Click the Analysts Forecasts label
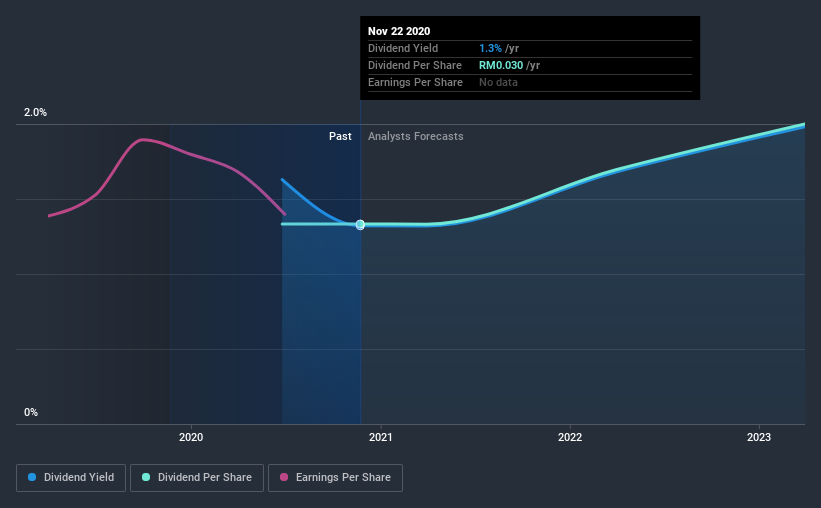This screenshot has width=821, height=508. click(x=416, y=136)
